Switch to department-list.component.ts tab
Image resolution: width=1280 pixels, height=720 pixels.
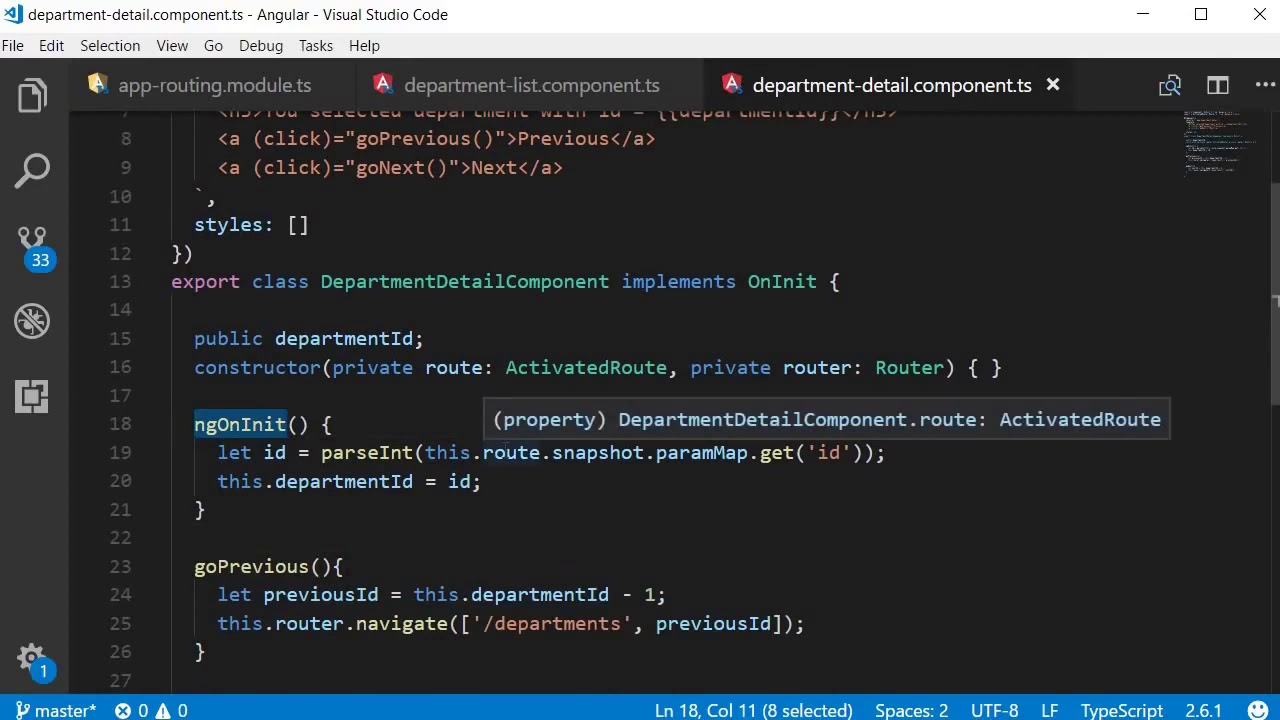pos(530,85)
